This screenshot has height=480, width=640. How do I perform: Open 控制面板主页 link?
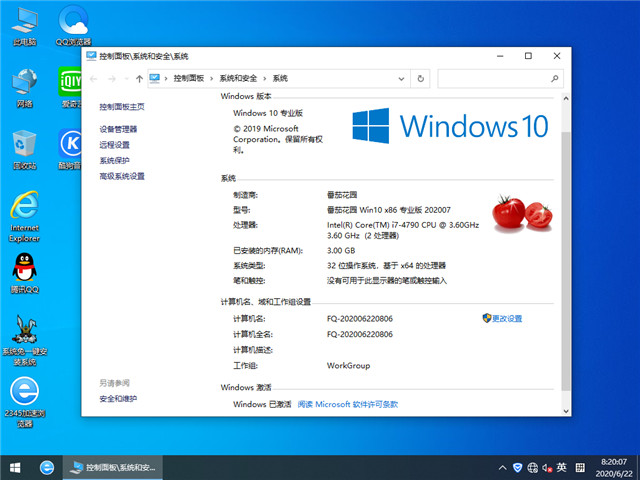122,107
